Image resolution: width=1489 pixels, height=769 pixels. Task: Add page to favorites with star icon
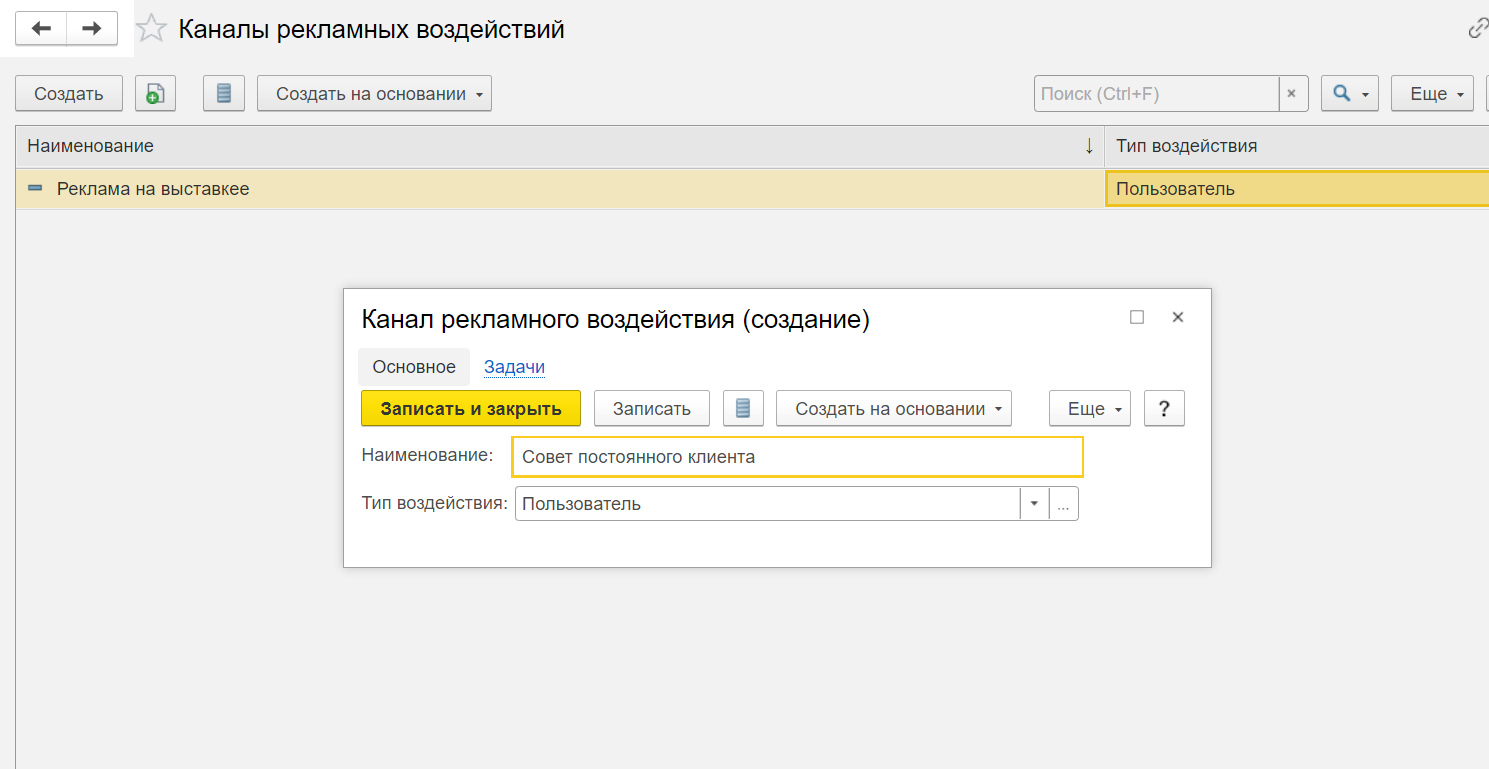[151, 29]
